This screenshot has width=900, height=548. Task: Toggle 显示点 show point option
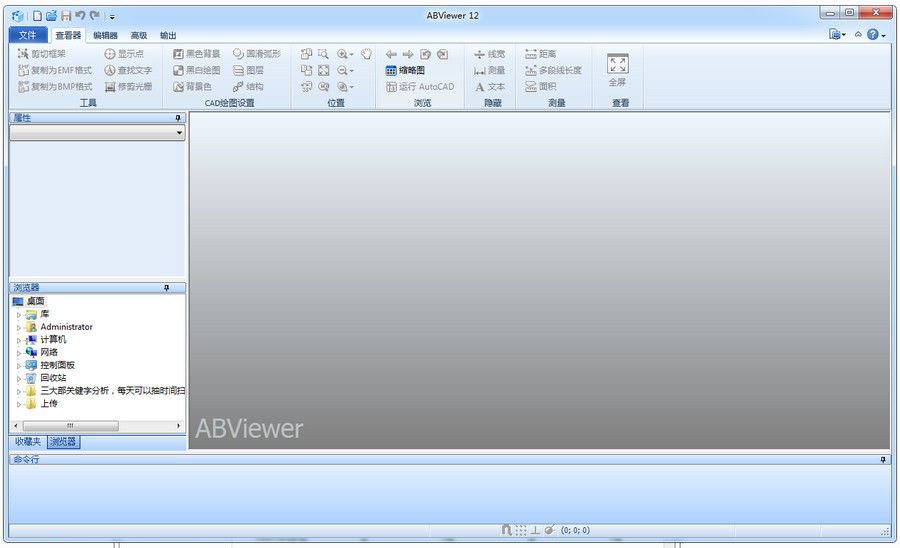tap(124, 54)
